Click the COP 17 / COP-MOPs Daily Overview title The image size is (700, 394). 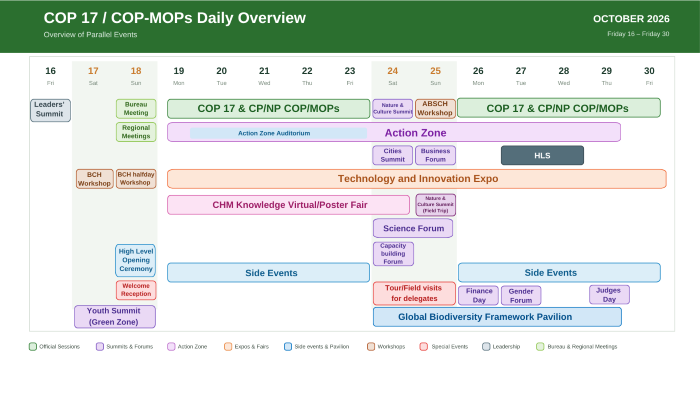click(175, 18)
